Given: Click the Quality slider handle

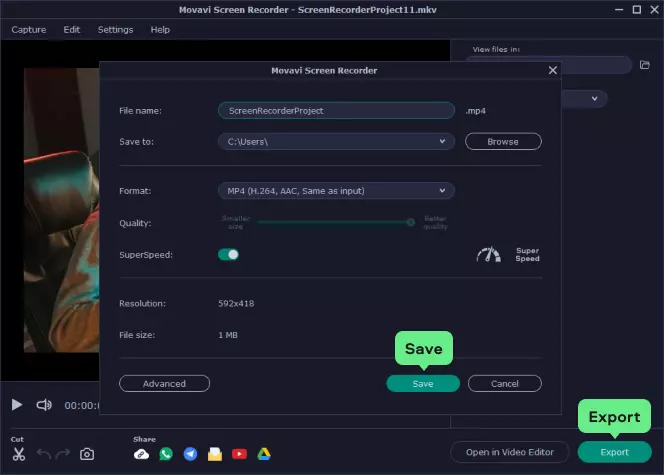Looking at the screenshot, I should coord(410,222).
